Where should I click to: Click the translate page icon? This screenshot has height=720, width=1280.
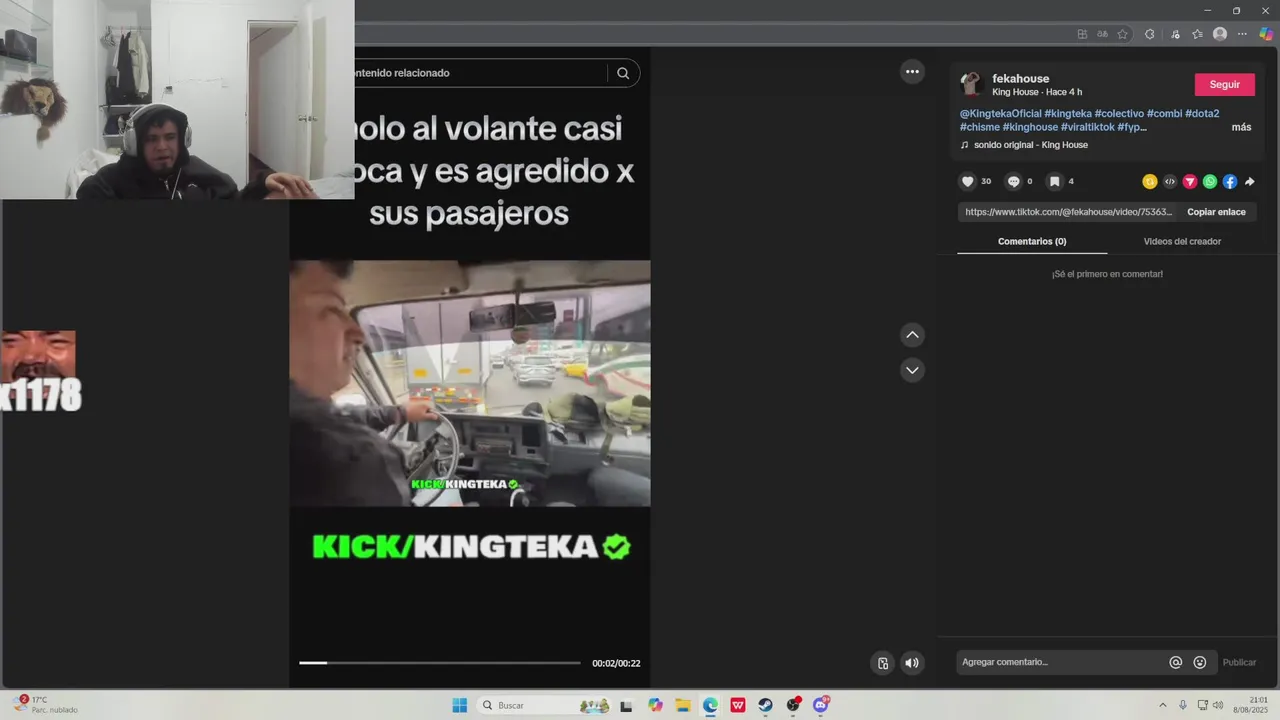pyautogui.click(x=1102, y=34)
